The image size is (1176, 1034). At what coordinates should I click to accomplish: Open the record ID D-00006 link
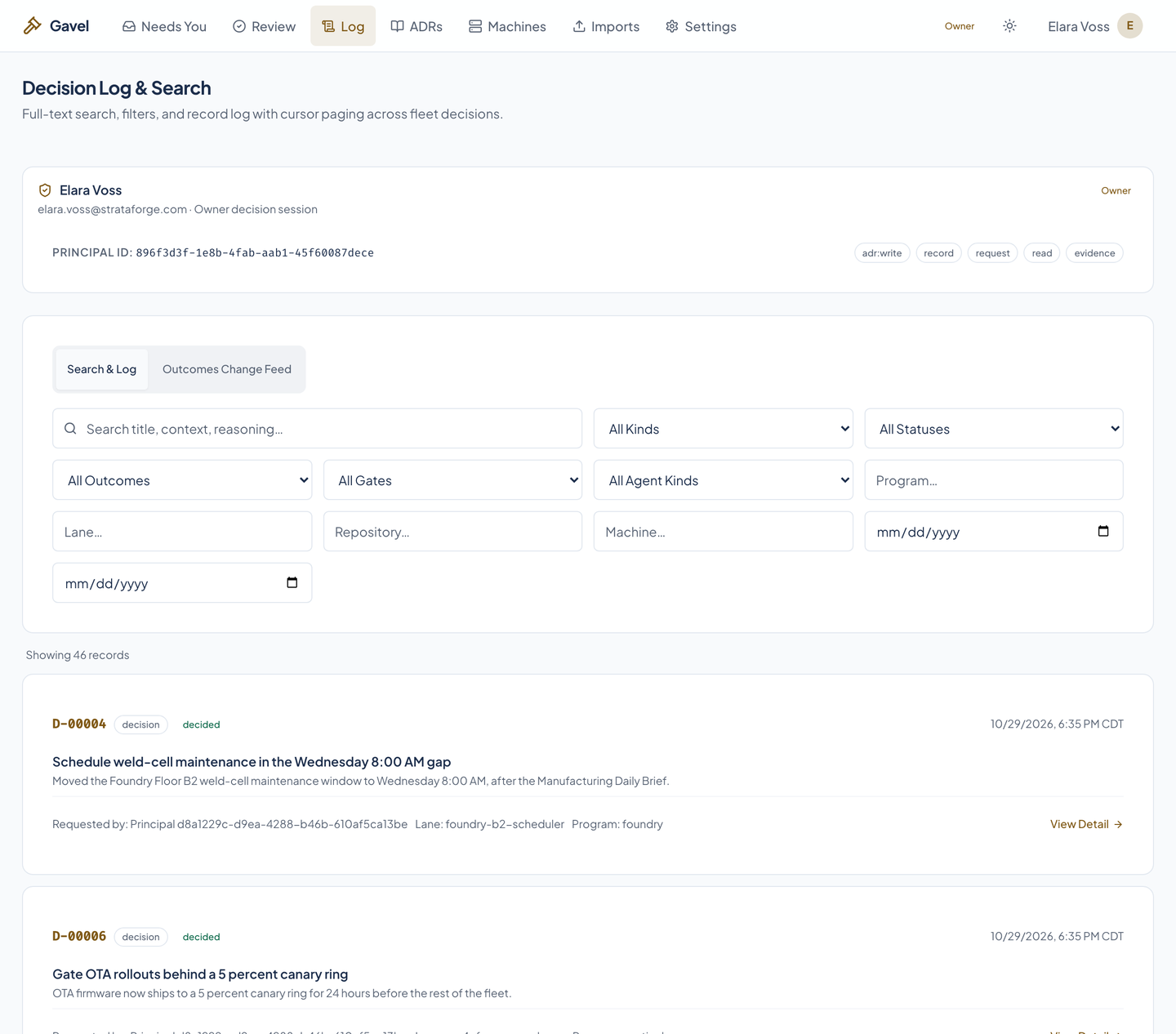pyautogui.click(x=79, y=936)
